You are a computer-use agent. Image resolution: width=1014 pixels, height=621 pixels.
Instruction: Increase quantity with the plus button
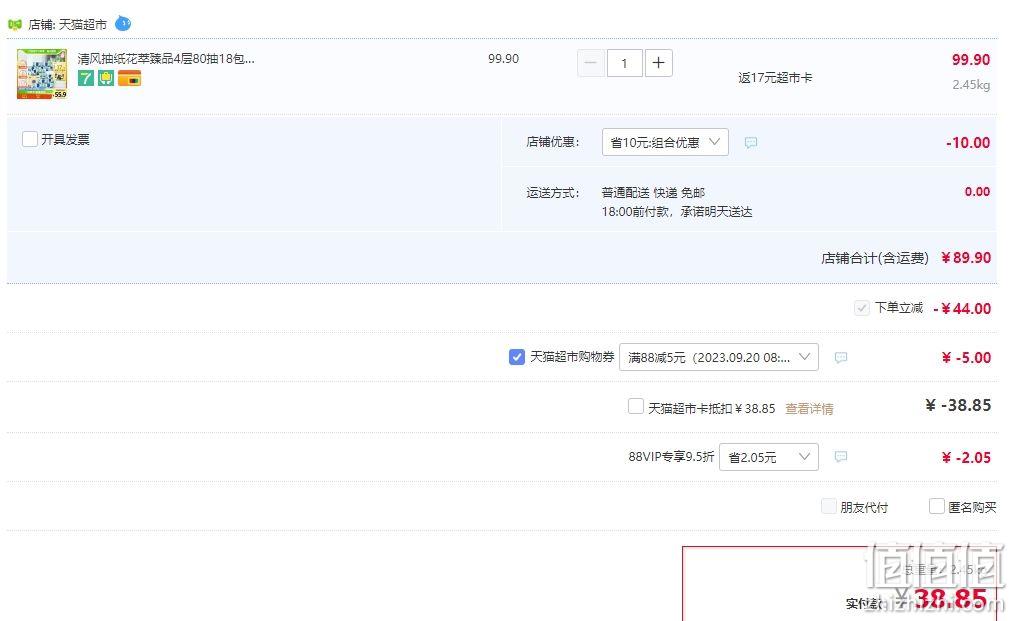[658, 63]
